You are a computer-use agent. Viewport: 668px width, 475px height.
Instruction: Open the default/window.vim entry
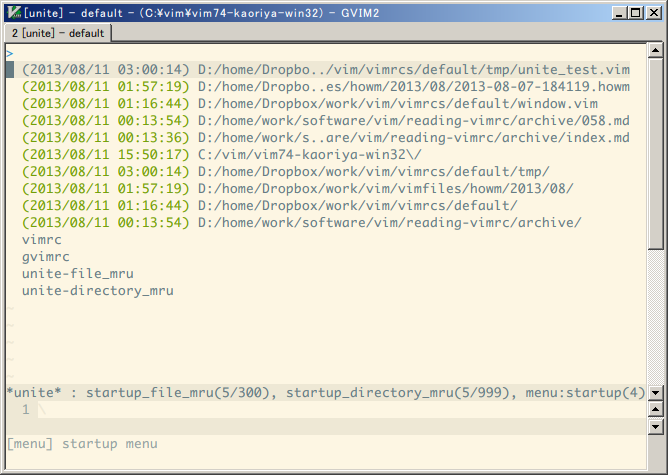[310, 104]
